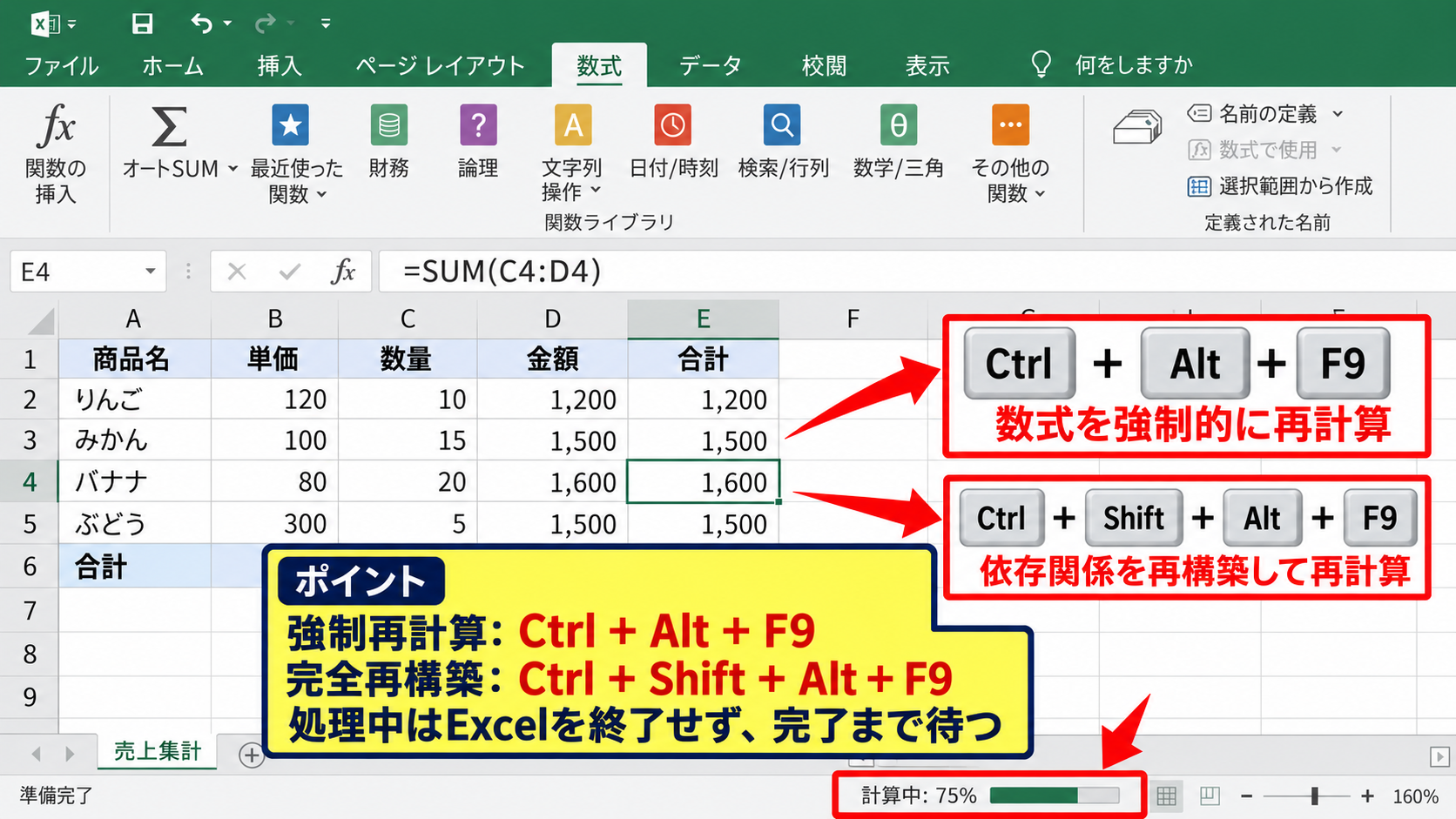1456x819 pixels.
Task: Expand the 名前の定義 dropdown arrow
Action: (1338, 114)
